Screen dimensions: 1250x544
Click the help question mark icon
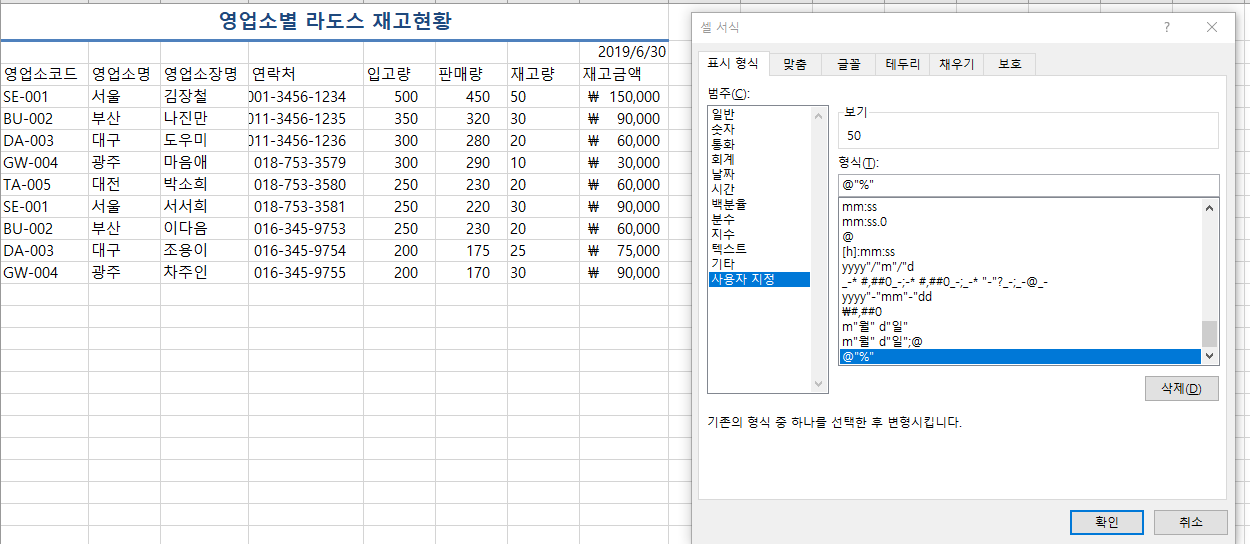click(1166, 28)
